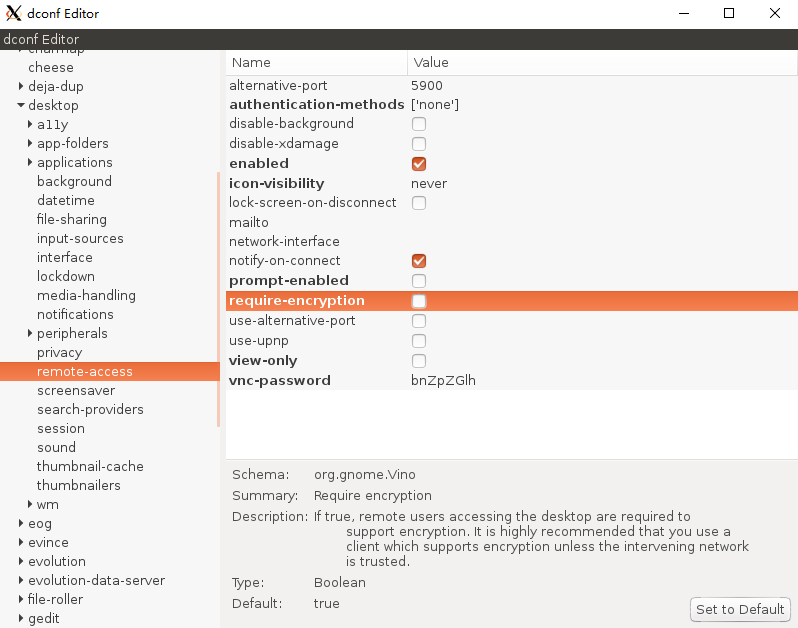The height and width of the screenshot is (628, 798).
Task: Expand the wm tree node
Action: point(30,504)
